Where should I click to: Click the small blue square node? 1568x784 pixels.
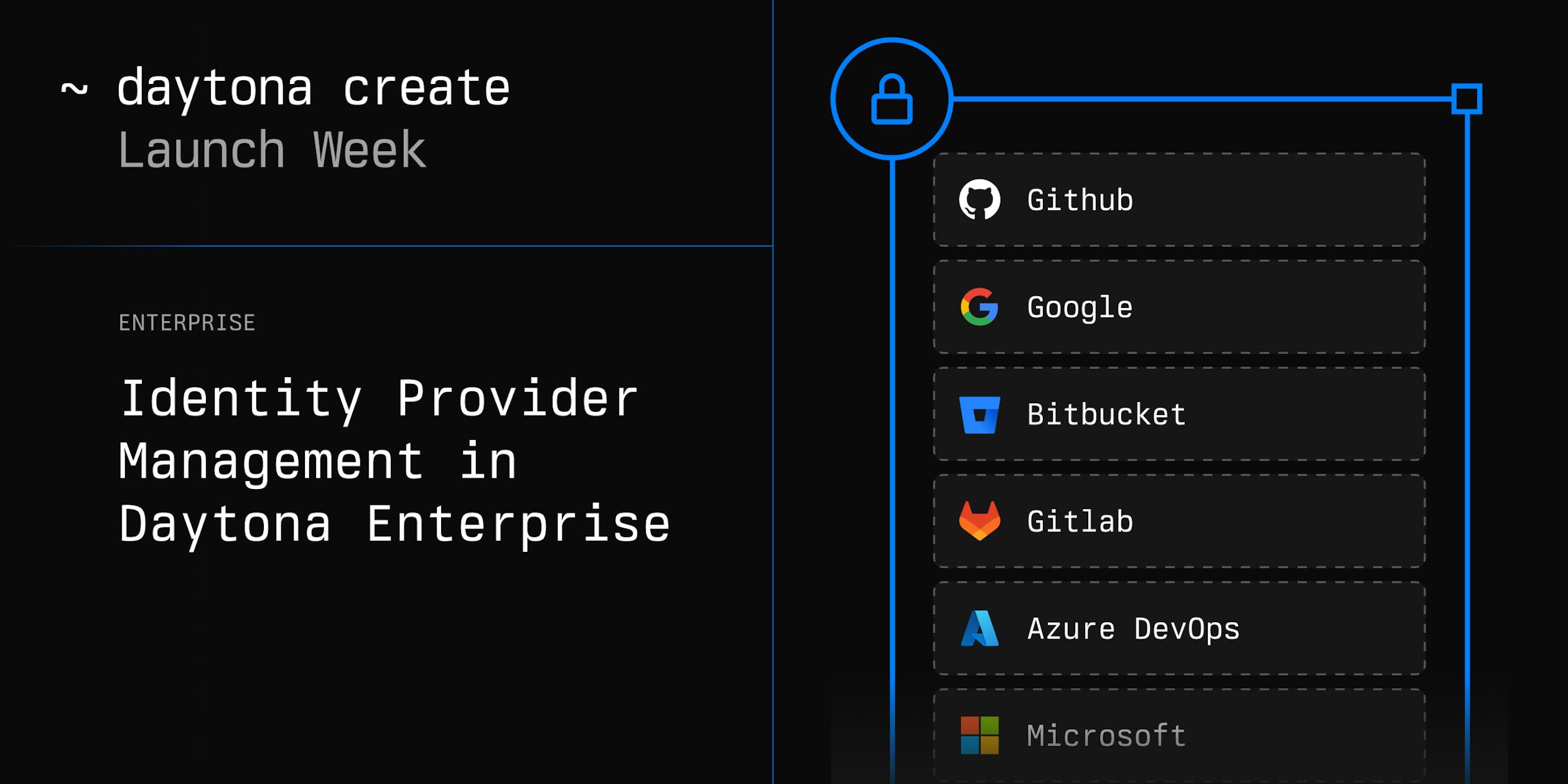(x=1467, y=99)
